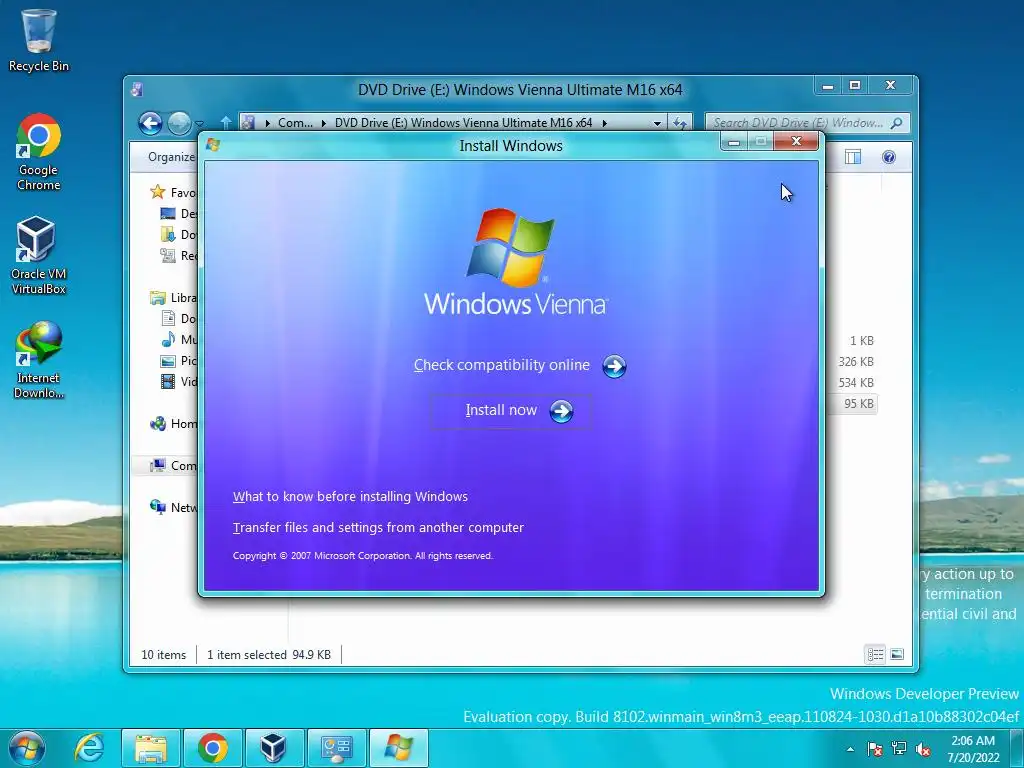Click the 534 KB file size cell

[x=856, y=383]
